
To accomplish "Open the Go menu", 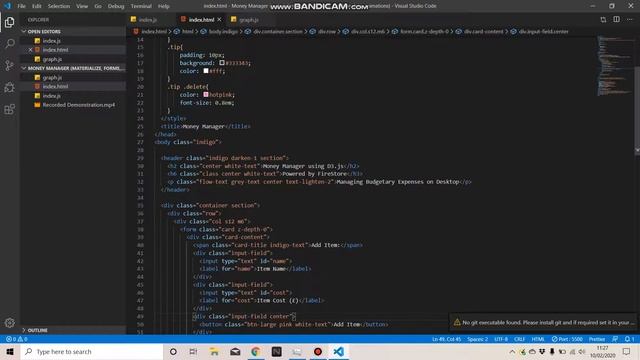I will (x=98, y=6).
